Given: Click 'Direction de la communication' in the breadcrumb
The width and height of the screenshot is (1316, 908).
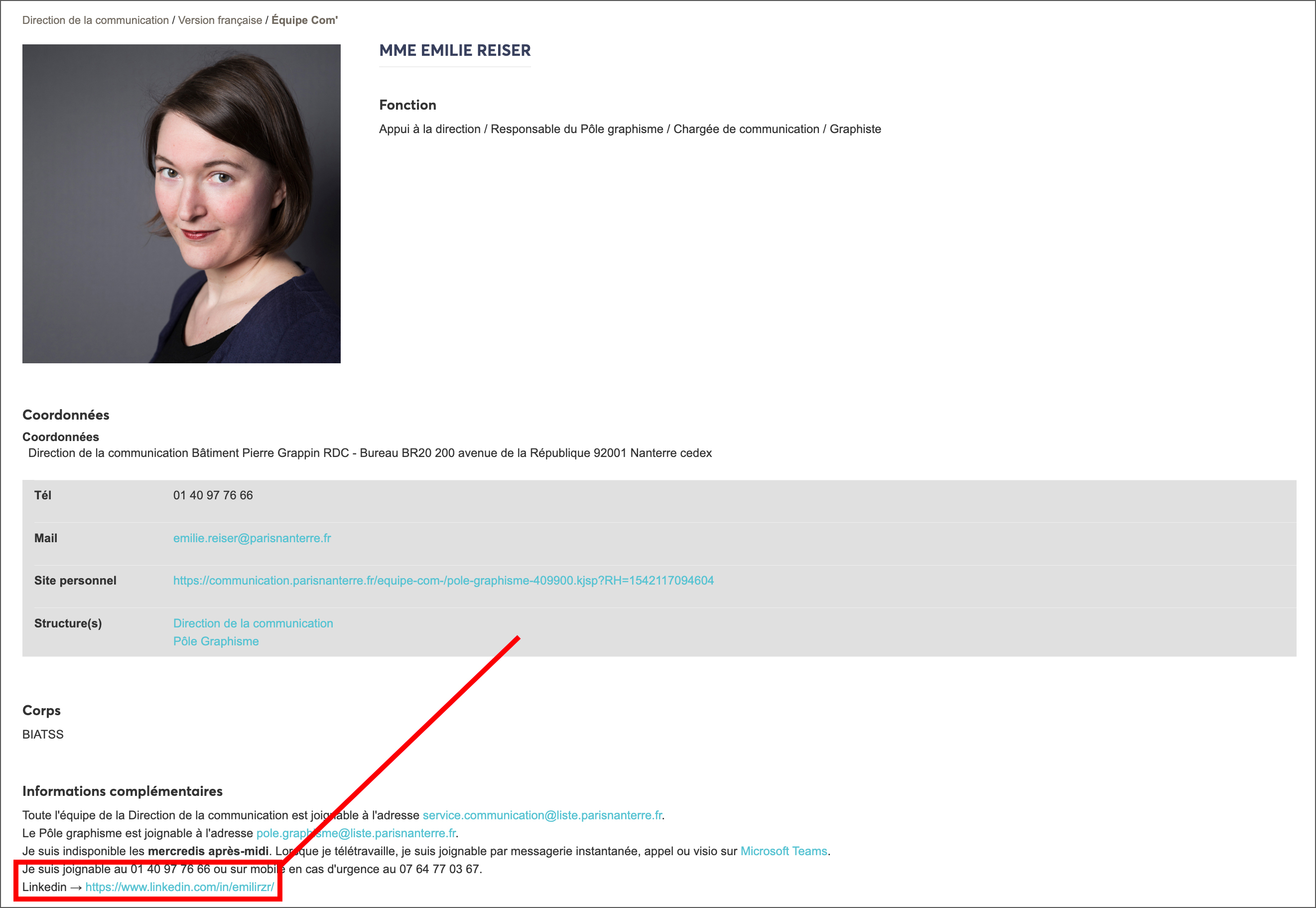Looking at the screenshot, I should 96,20.
